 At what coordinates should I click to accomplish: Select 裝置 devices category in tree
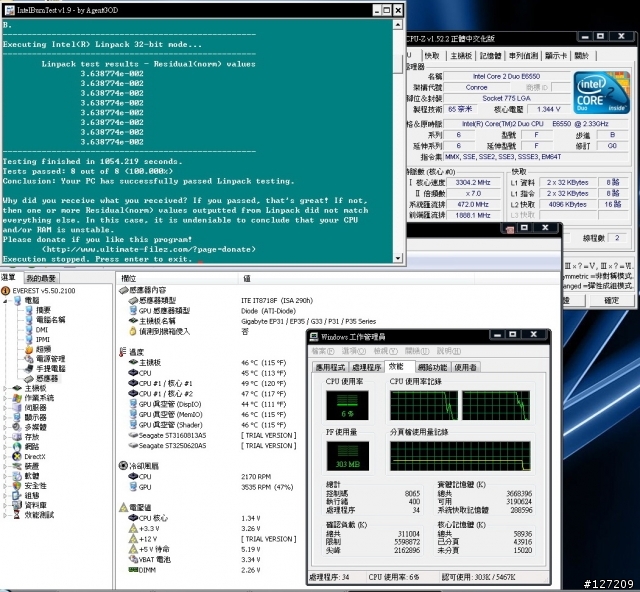[32, 466]
